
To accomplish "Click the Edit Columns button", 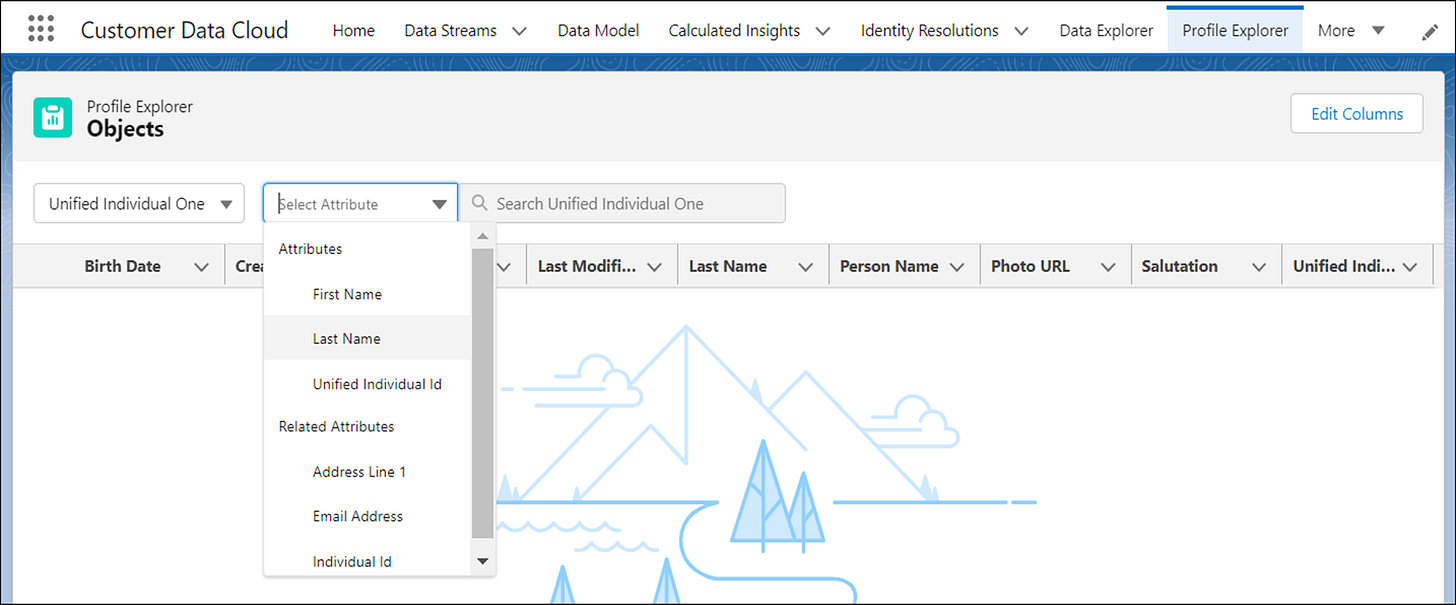I will click(x=1356, y=113).
